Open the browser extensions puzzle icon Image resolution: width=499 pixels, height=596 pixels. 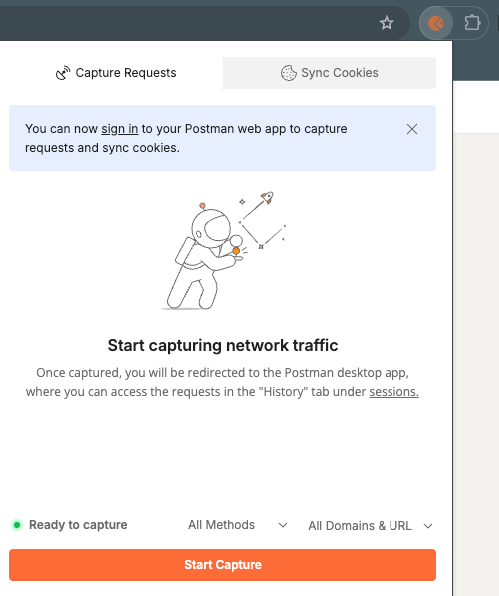click(472, 23)
